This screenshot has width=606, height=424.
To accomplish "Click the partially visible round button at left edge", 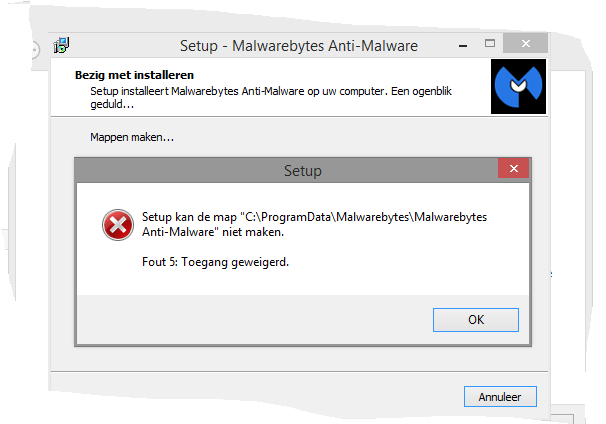I will [34, 50].
